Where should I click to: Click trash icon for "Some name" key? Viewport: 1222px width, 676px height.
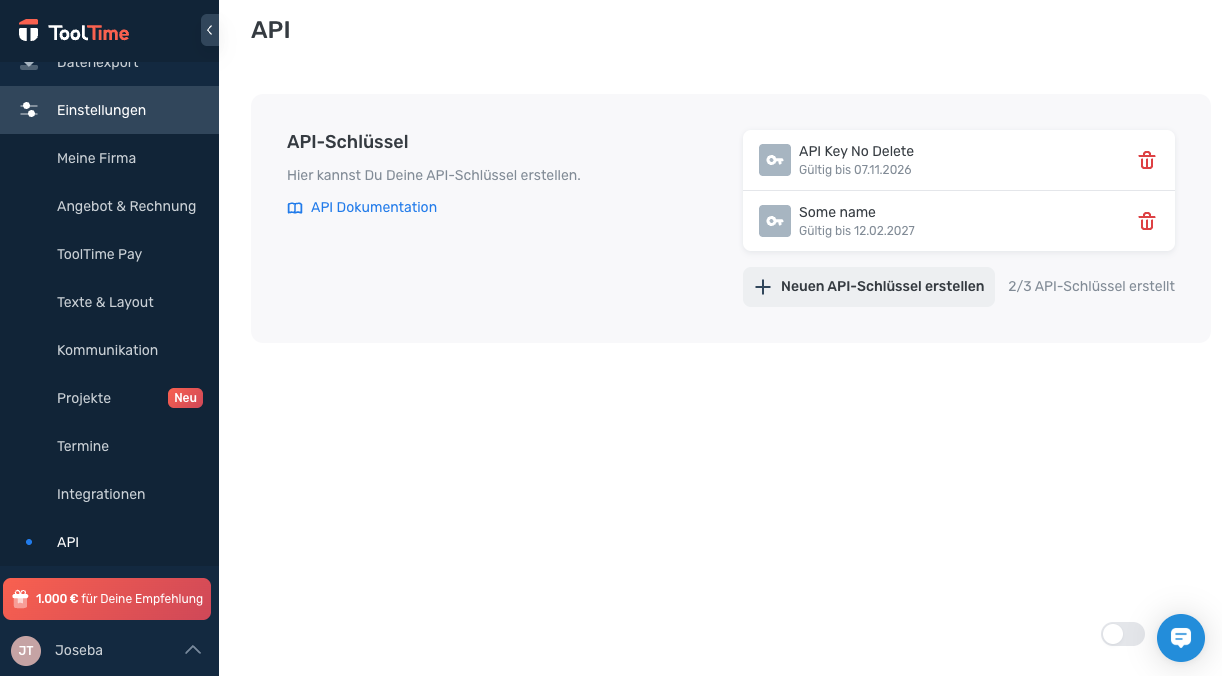tap(1147, 221)
